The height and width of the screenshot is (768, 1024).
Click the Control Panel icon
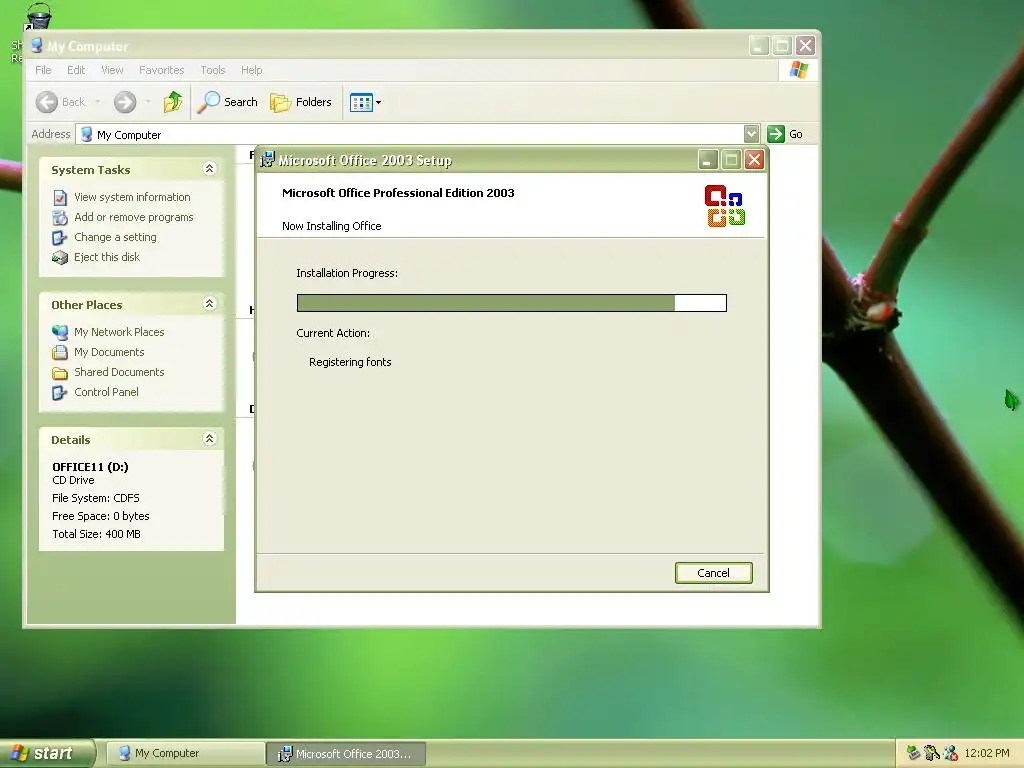tap(59, 392)
